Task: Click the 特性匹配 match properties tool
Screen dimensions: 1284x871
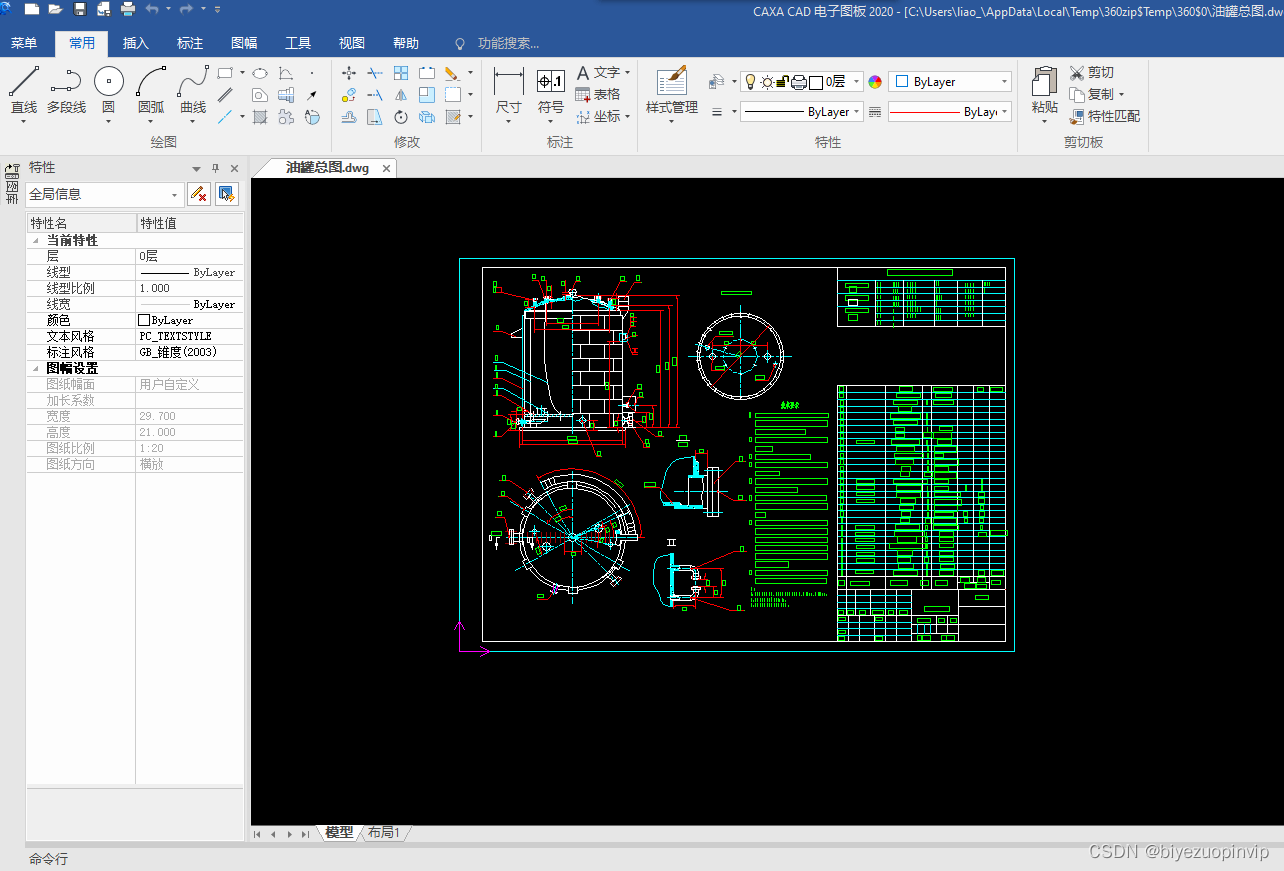Action: (x=1104, y=116)
